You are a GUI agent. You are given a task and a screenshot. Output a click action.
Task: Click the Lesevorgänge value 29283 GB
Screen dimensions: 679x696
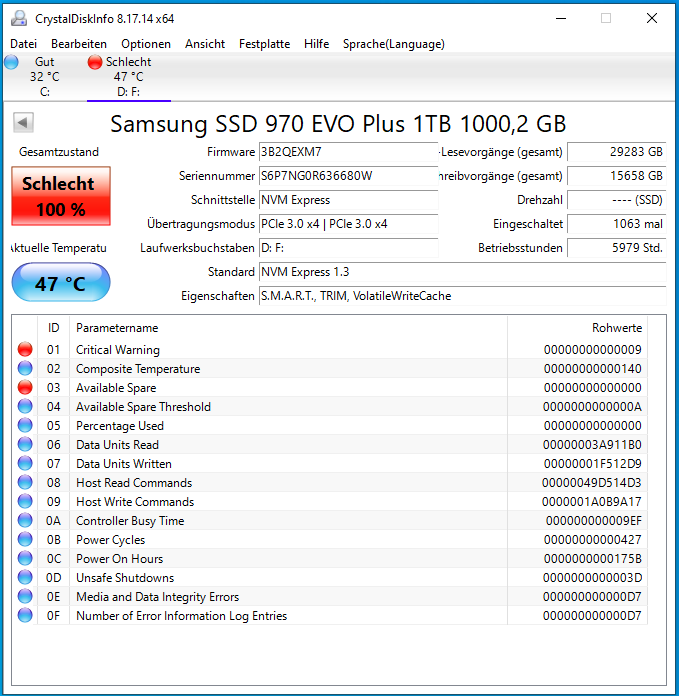click(x=616, y=152)
